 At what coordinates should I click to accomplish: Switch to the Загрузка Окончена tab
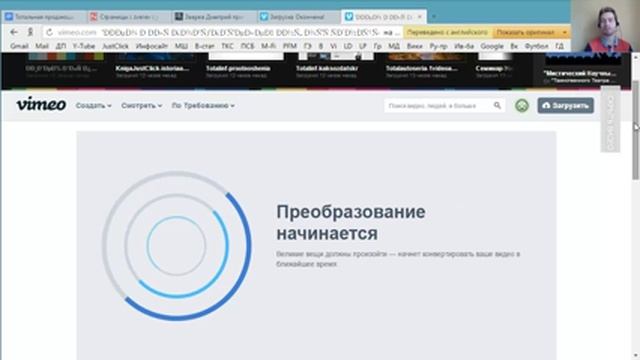(x=298, y=17)
